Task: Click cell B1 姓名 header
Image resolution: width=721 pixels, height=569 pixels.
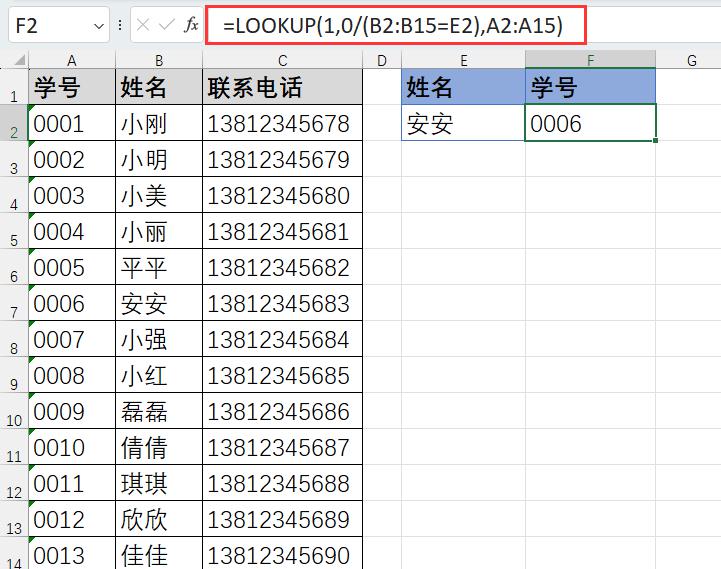Action: click(x=159, y=86)
